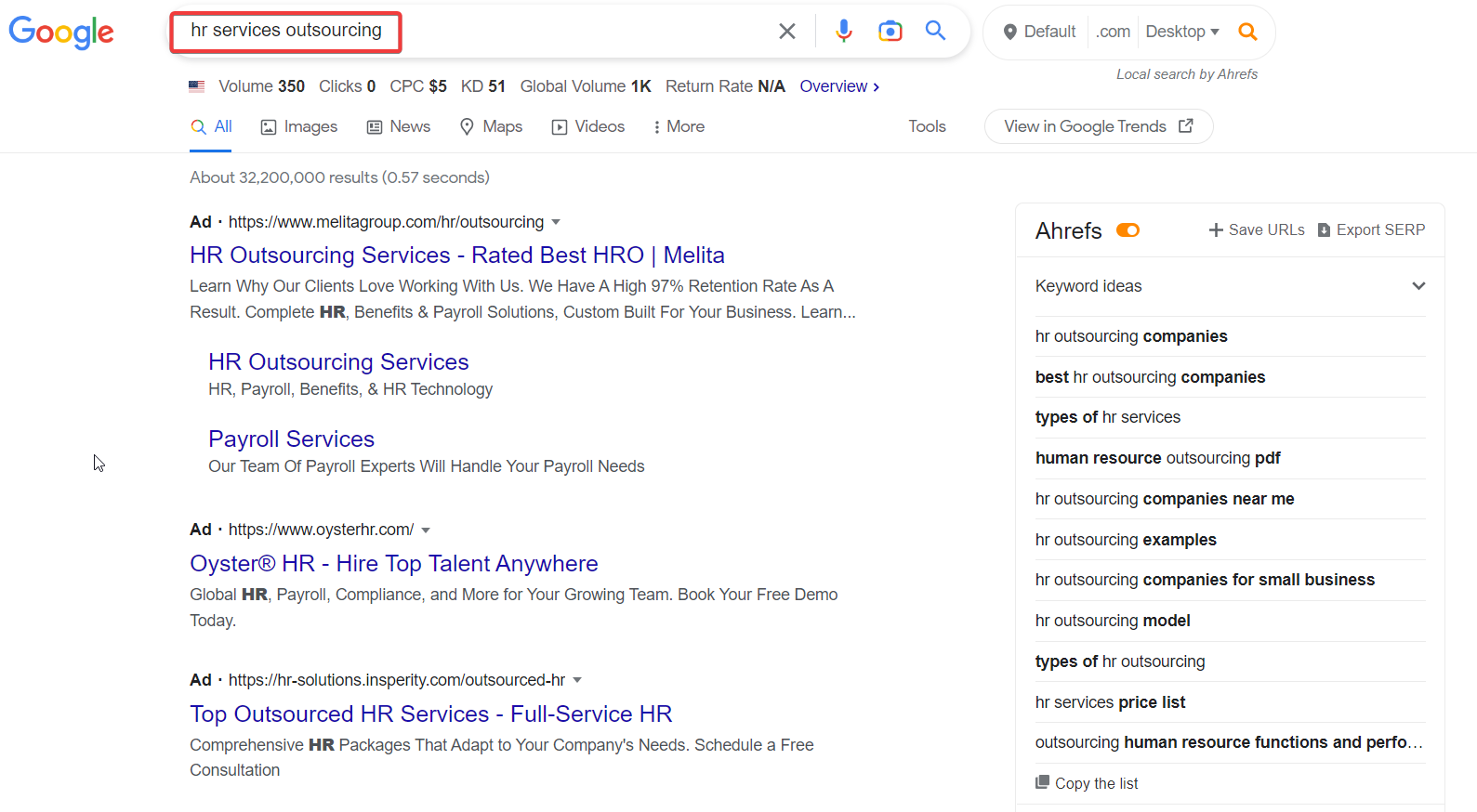Select keyword 'best hr outsourcing companies'
This screenshot has width=1477, height=812.
pos(1150,377)
